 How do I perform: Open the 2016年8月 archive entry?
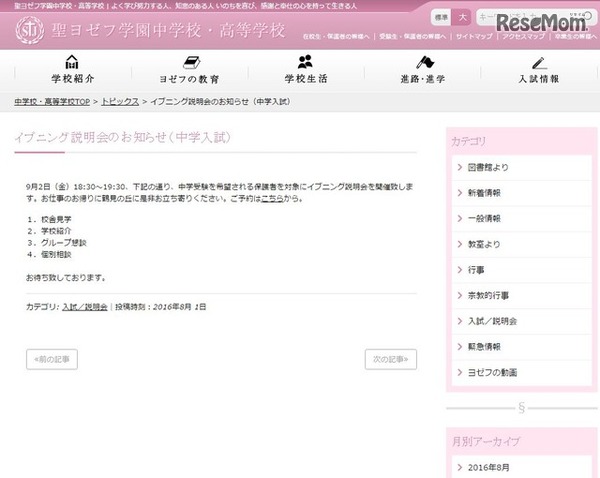tap(522, 467)
